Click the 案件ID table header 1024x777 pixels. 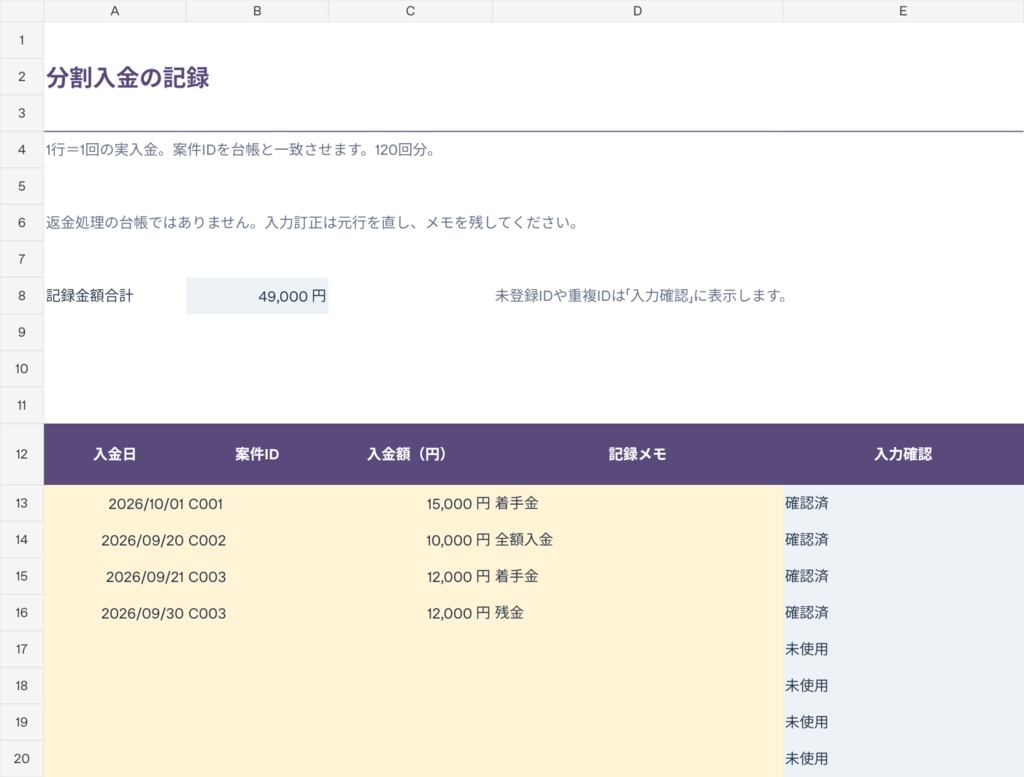(257, 454)
